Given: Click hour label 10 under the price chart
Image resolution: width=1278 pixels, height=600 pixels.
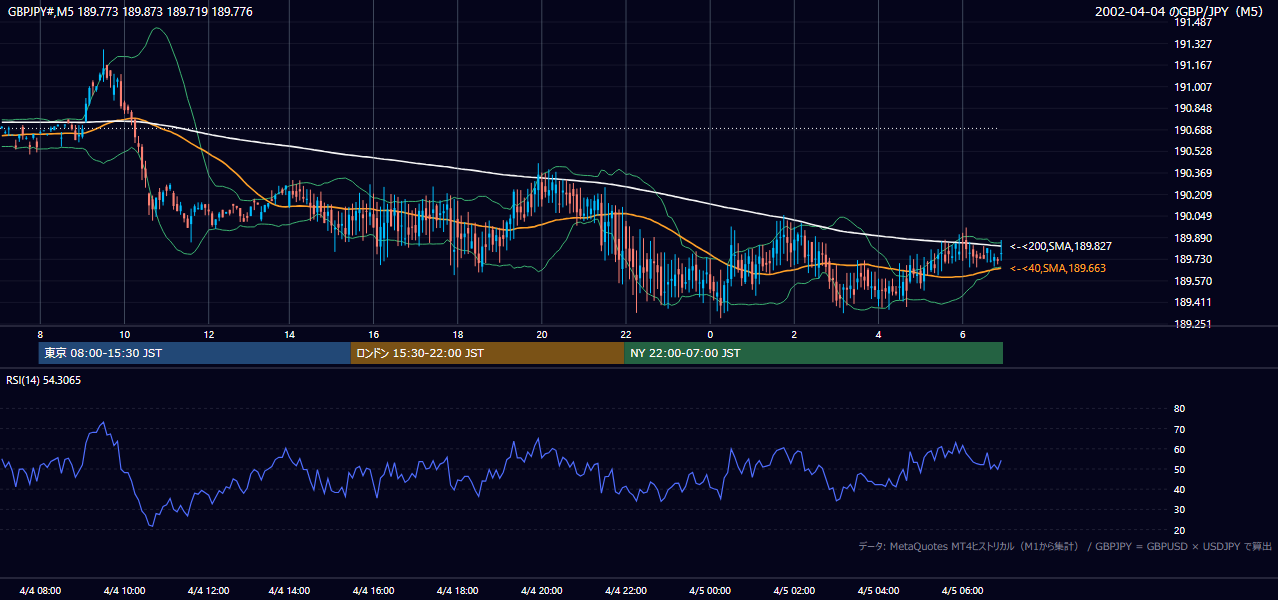Looking at the screenshot, I should (124, 334).
